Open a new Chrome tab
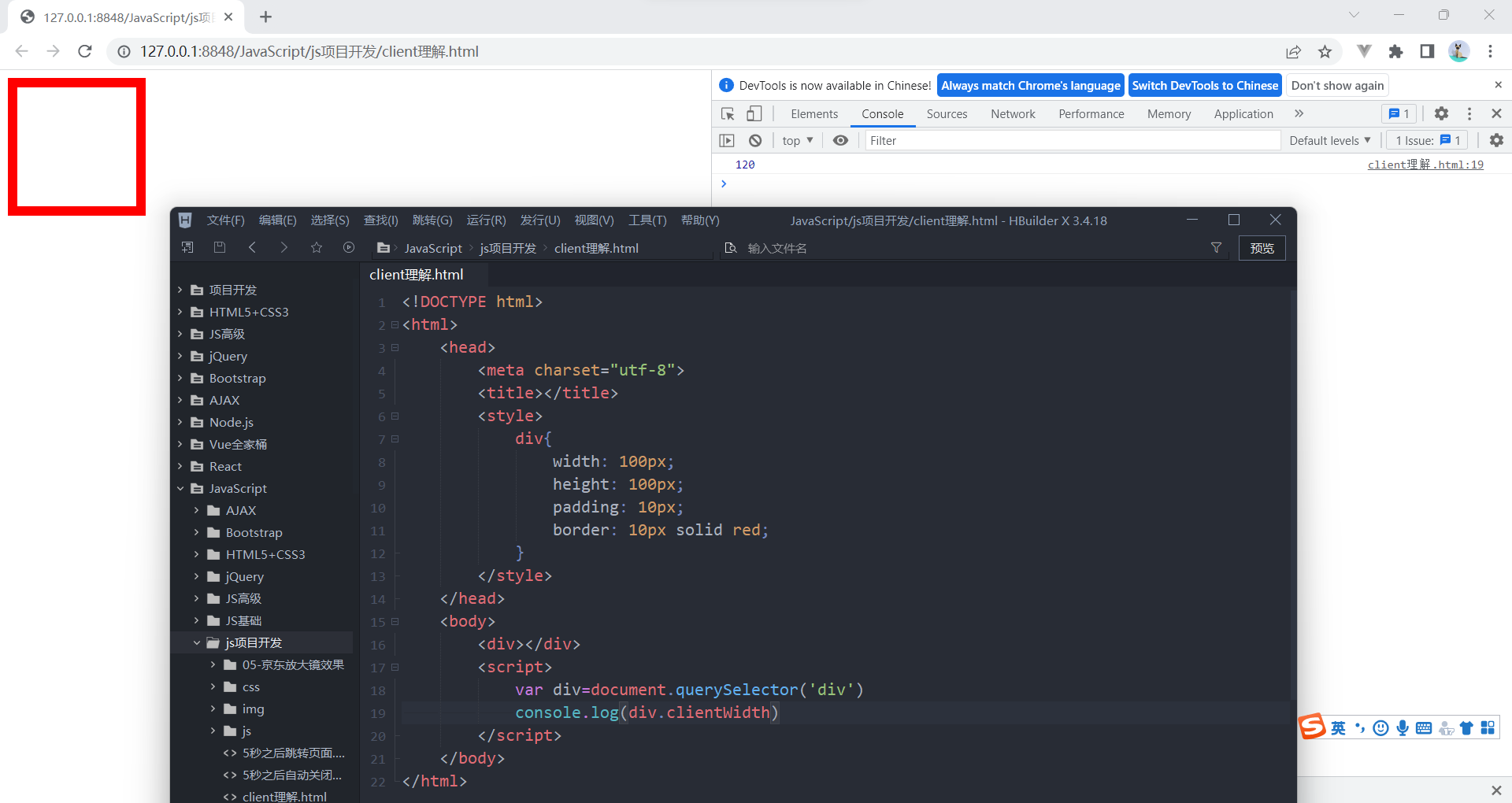This screenshot has width=1512, height=803. 265,17
